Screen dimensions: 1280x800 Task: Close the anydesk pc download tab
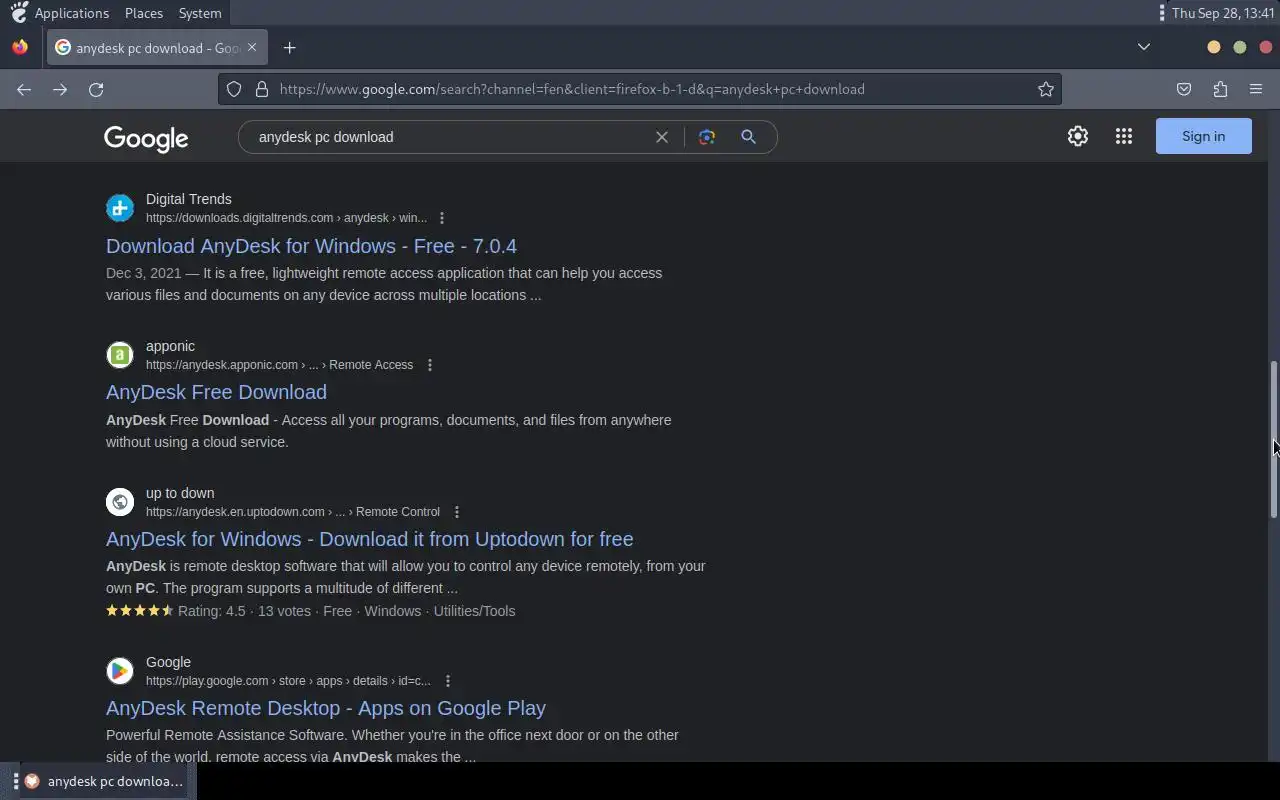tap(252, 47)
